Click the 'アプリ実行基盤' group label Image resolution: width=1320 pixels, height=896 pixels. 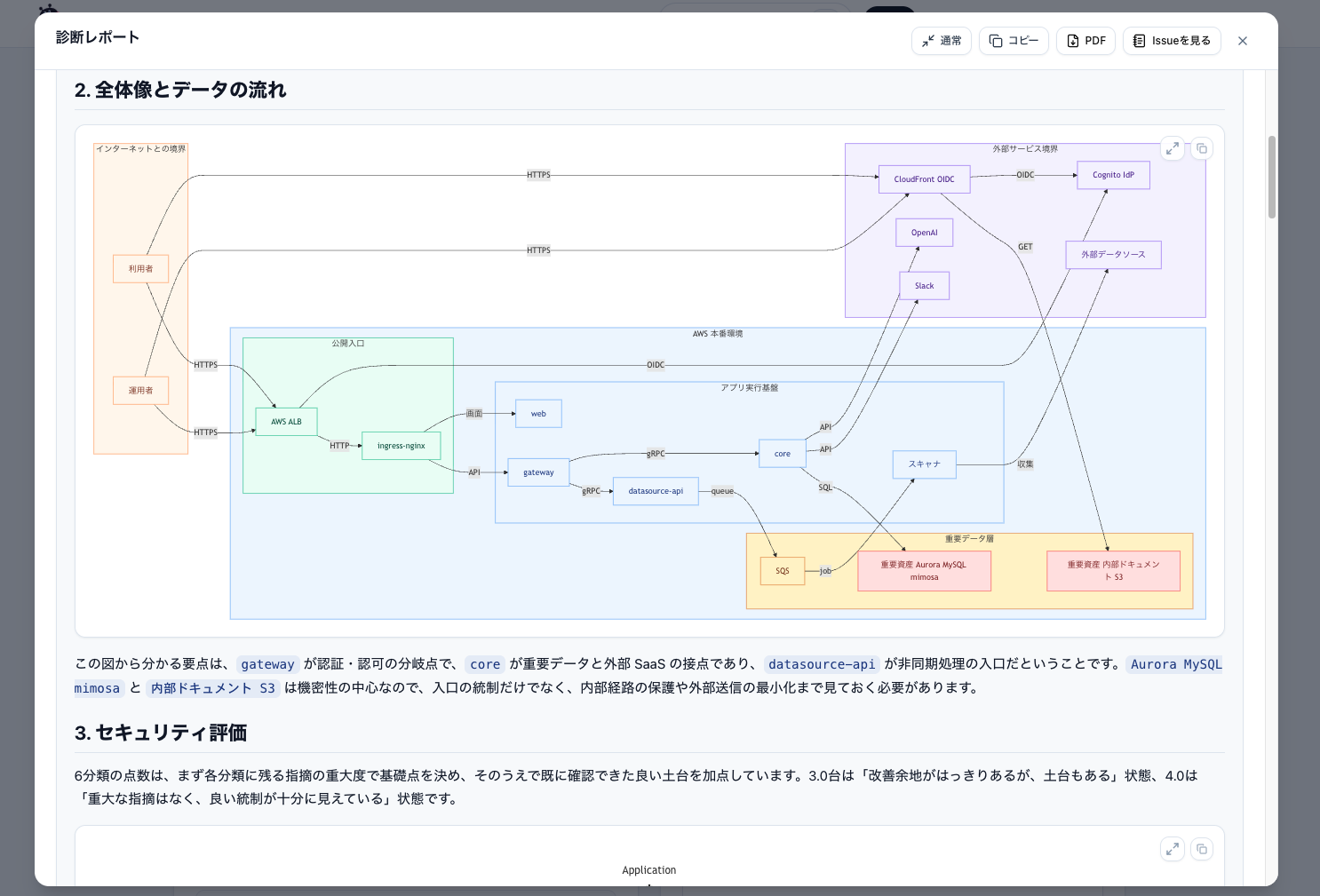(750, 388)
